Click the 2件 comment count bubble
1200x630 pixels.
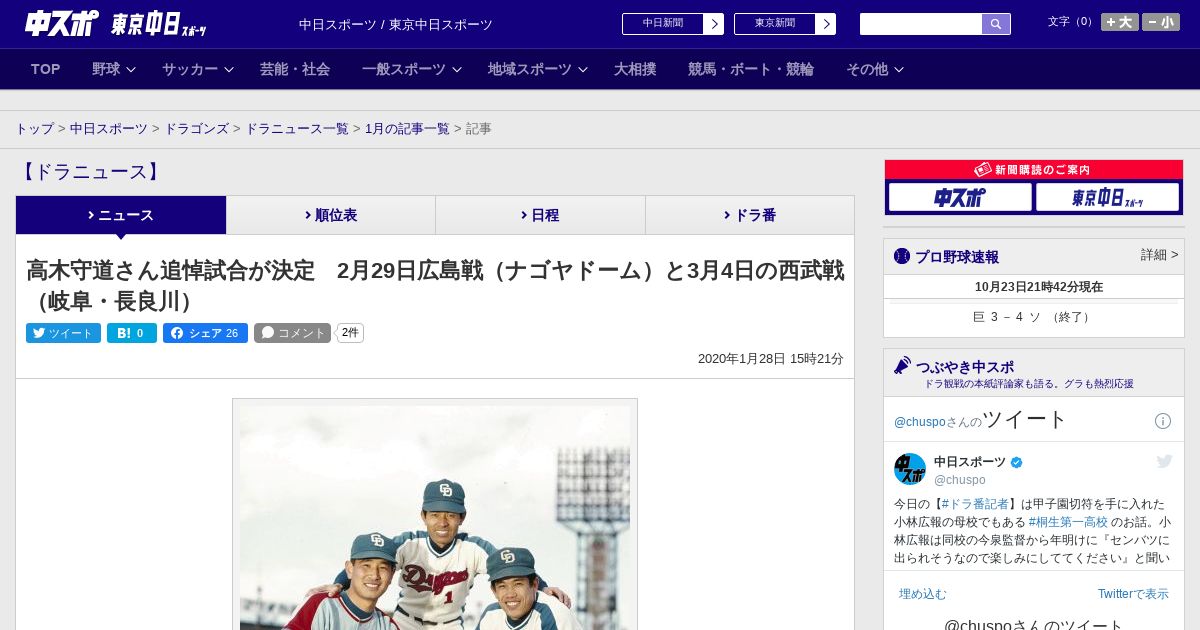tap(350, 333)
